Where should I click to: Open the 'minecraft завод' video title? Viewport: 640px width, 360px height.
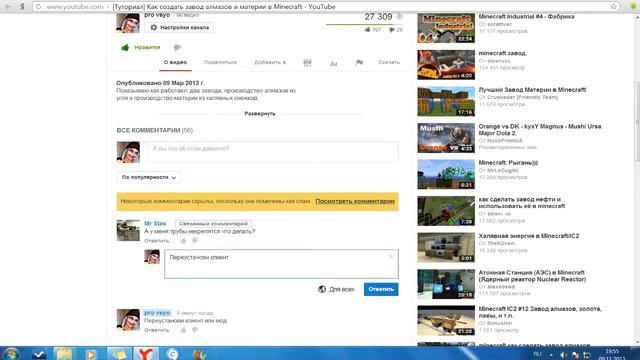[x=502, y=53]
